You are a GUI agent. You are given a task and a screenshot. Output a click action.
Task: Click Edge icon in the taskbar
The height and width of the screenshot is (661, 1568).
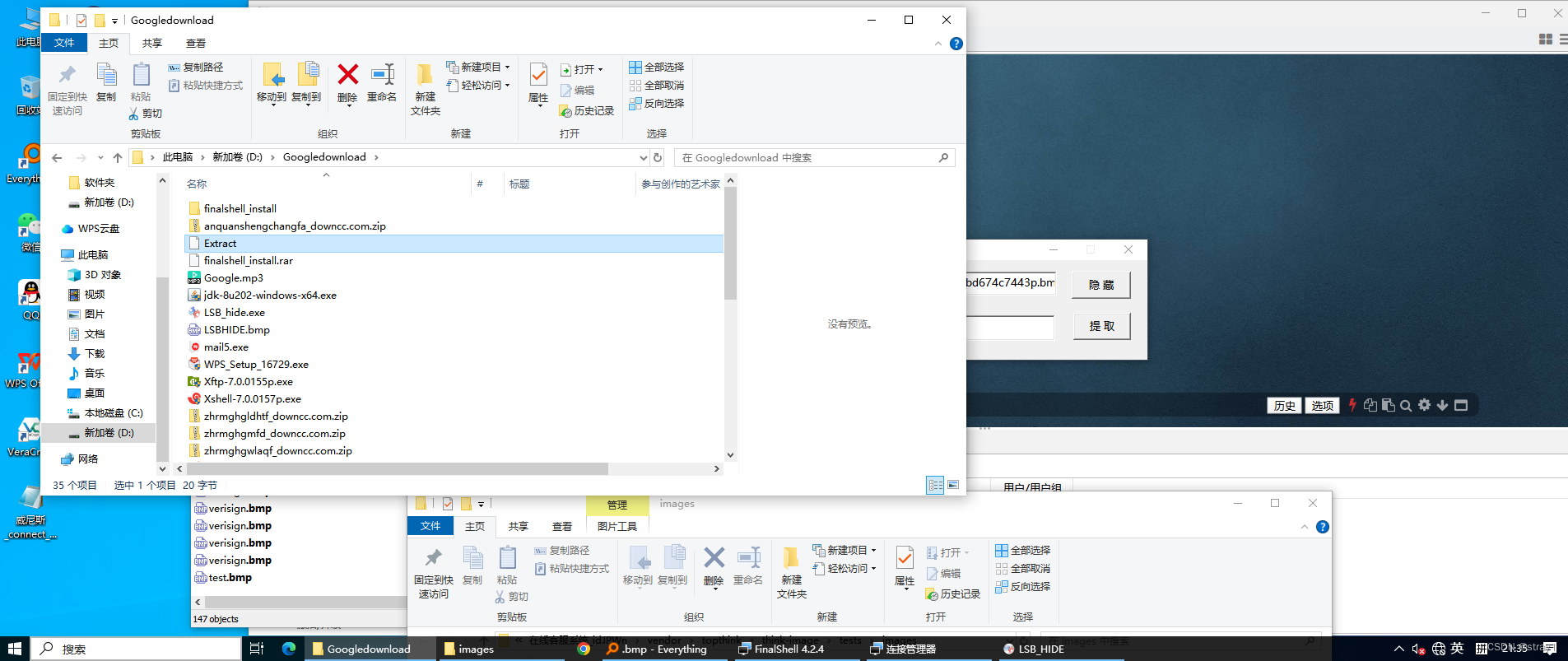pyautogui.click(x=289, y=649)
